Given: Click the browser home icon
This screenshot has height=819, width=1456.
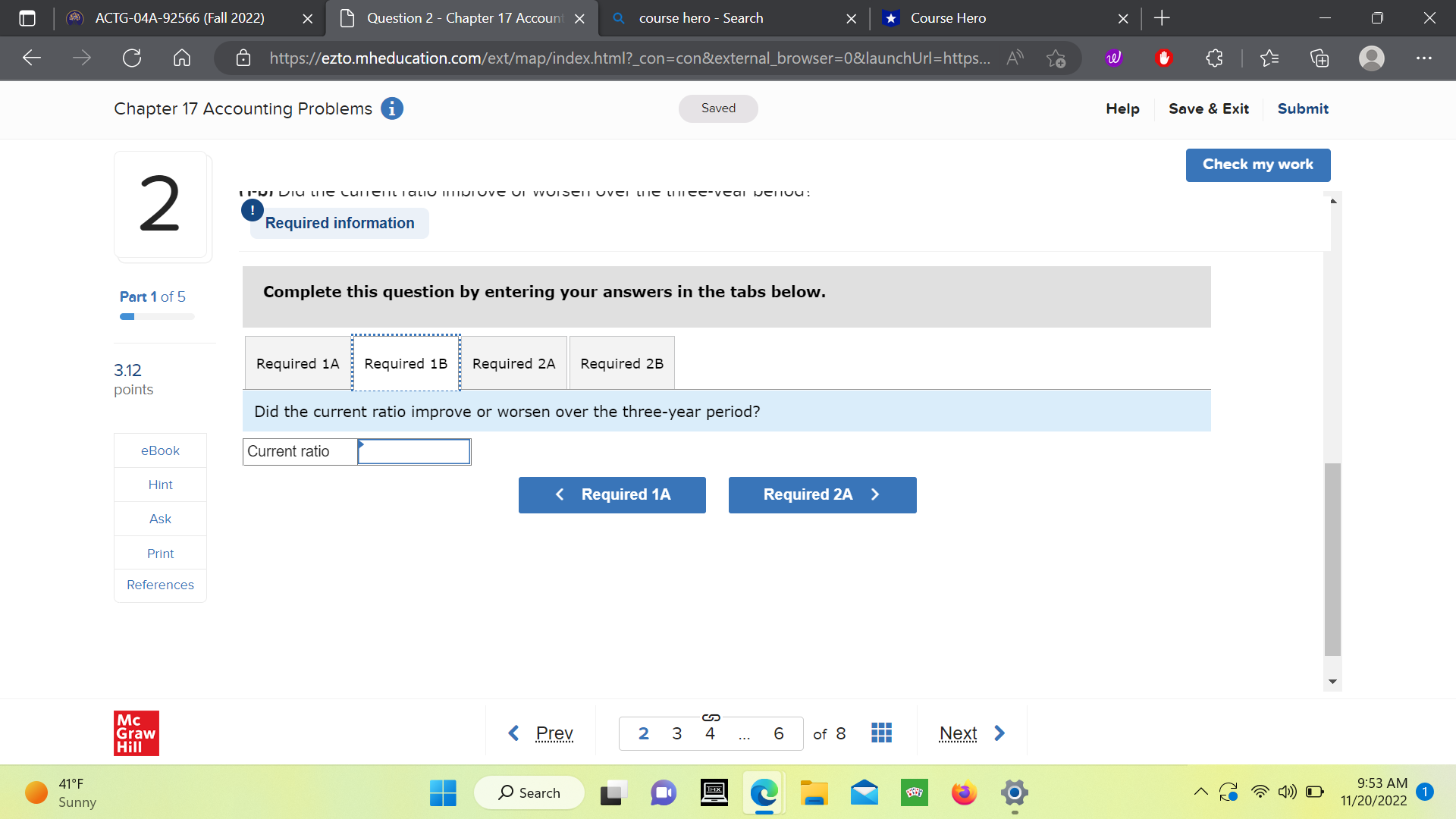Looking at the screenshot, I should click(x=181, y=58).
